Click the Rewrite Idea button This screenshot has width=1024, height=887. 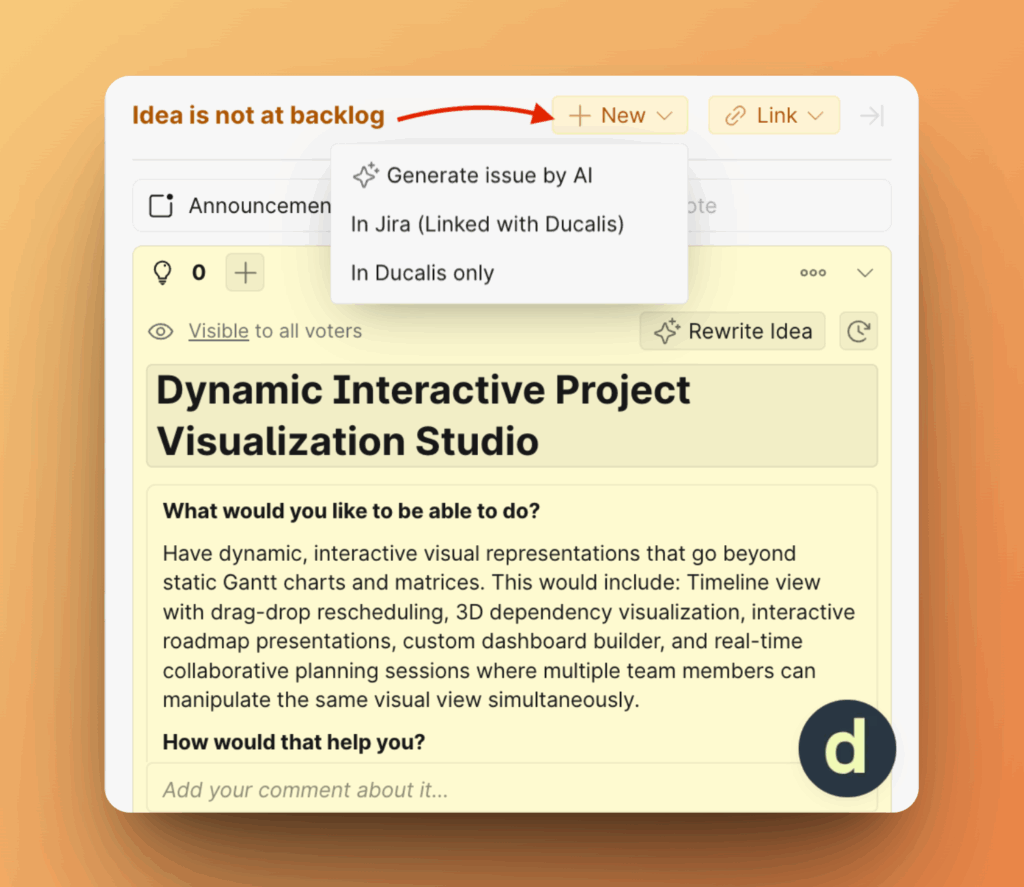point(732,332)
